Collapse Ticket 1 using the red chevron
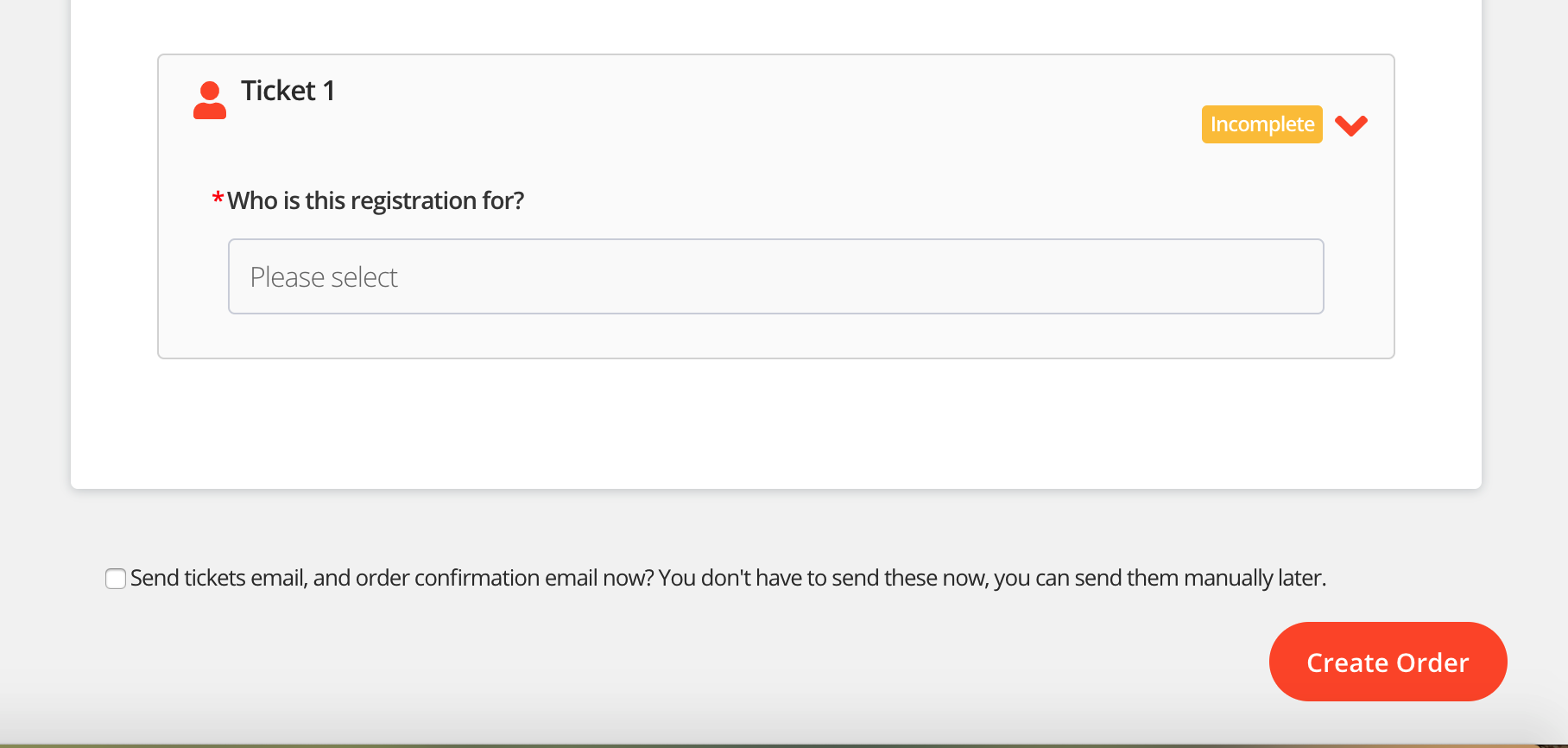The image size is (1568, 748). coord(1350,125)
